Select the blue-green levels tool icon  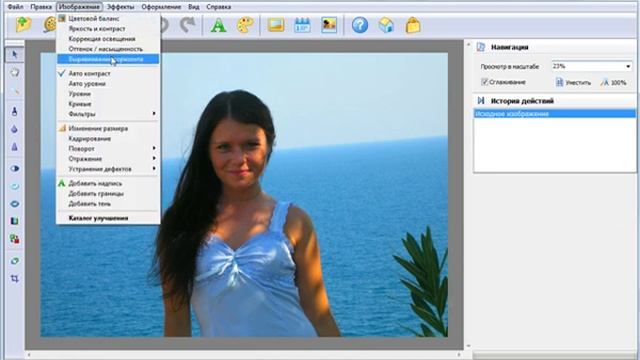(15, 221)
